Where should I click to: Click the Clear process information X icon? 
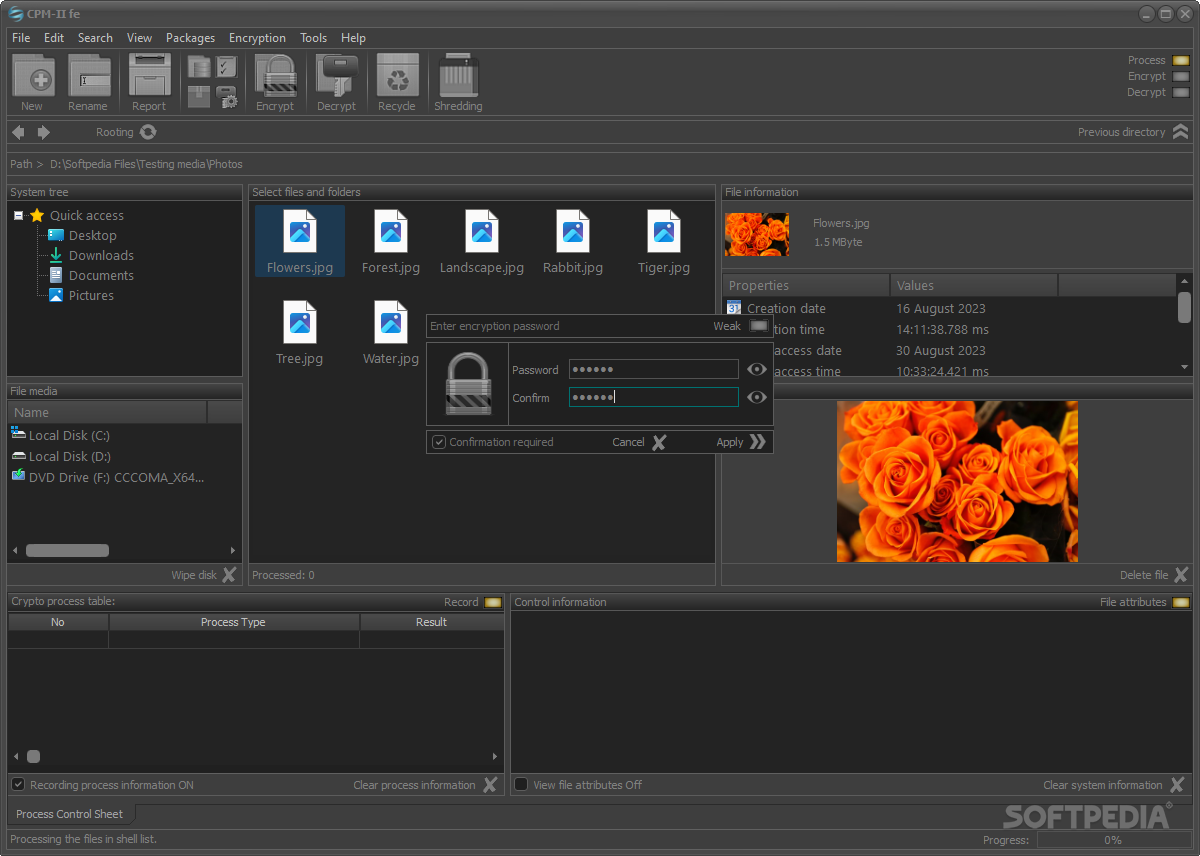(x=490, y=785)
